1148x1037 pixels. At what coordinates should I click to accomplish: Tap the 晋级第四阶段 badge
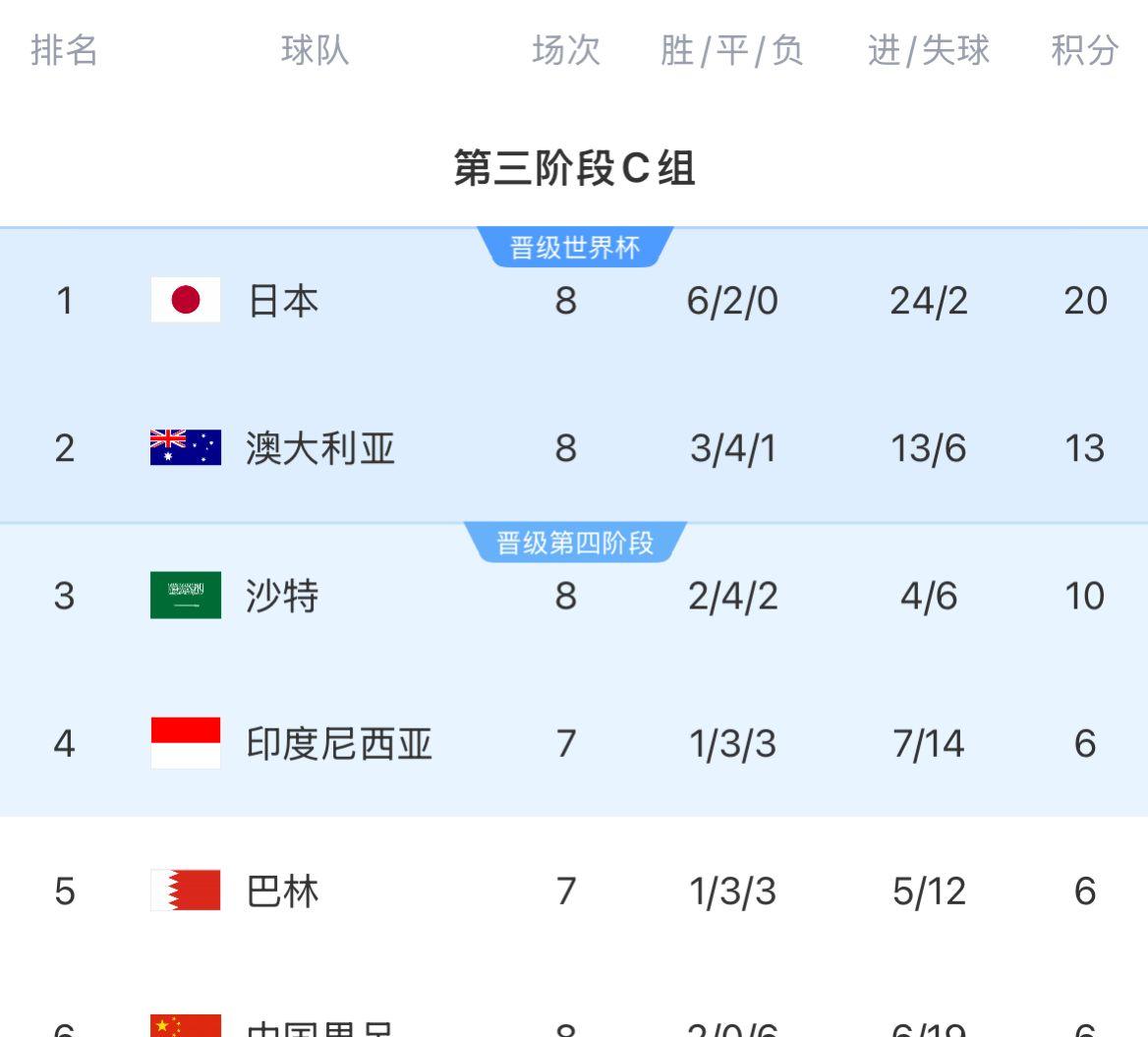(575, 543)
